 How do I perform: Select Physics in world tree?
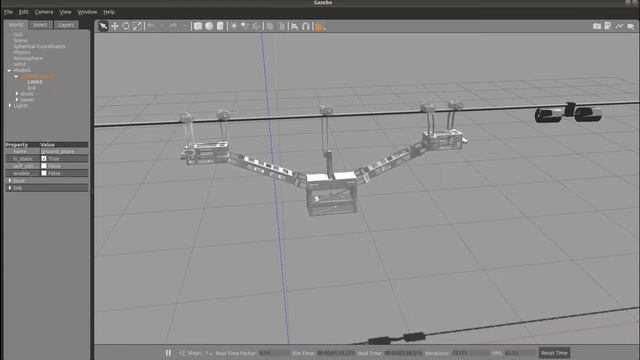pyautogui.click(x=22, y=52)
